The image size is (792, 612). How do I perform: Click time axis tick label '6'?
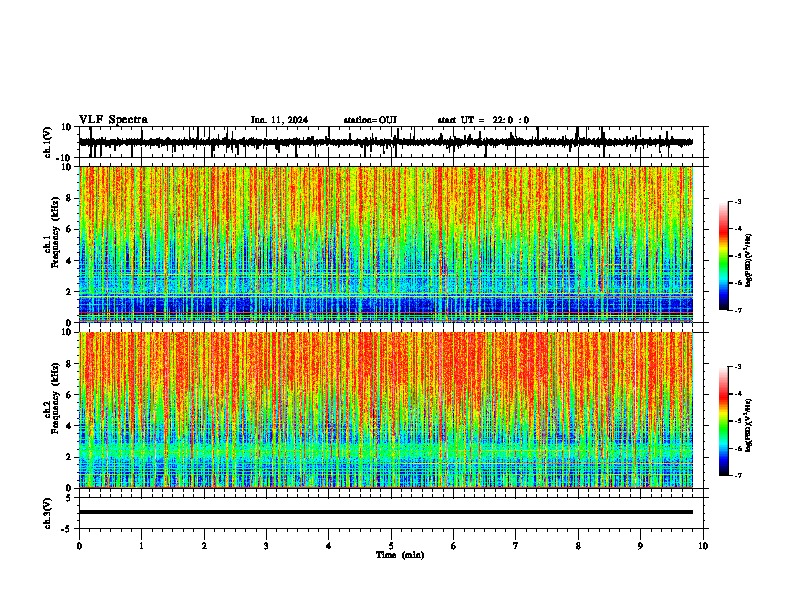point(454,546)
